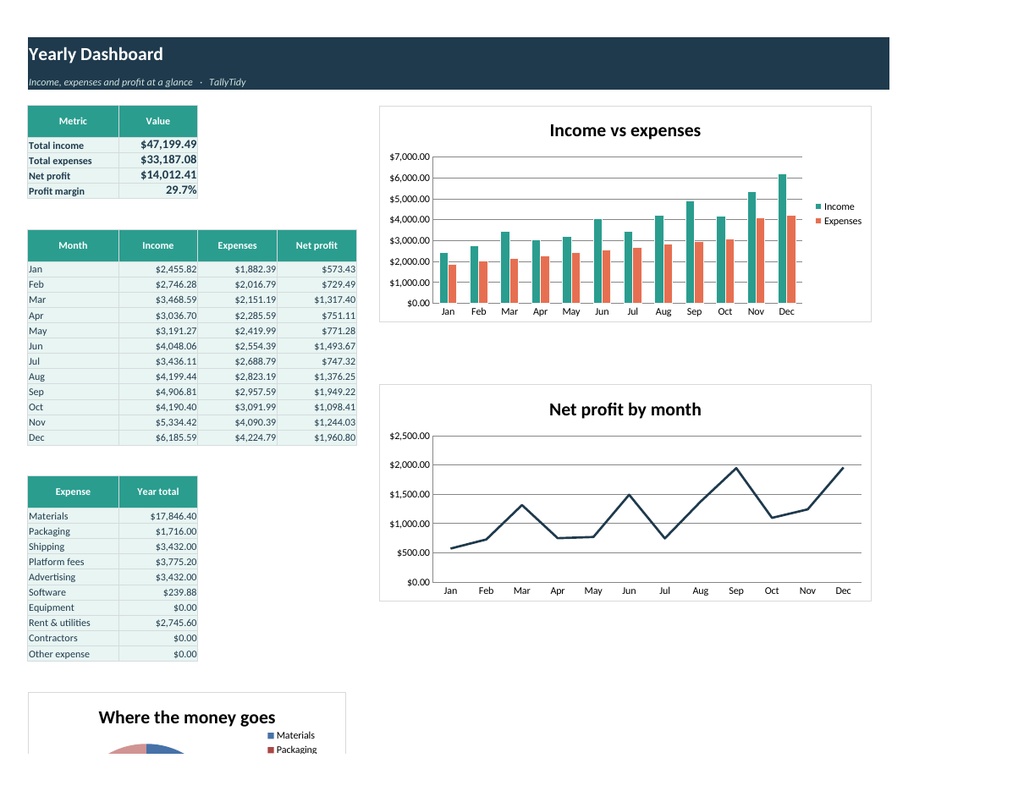Select the Expenses column header in monthly table
Image resolution: width=1024 pixels, height=791 pixels.
click(x=237, y=246)
